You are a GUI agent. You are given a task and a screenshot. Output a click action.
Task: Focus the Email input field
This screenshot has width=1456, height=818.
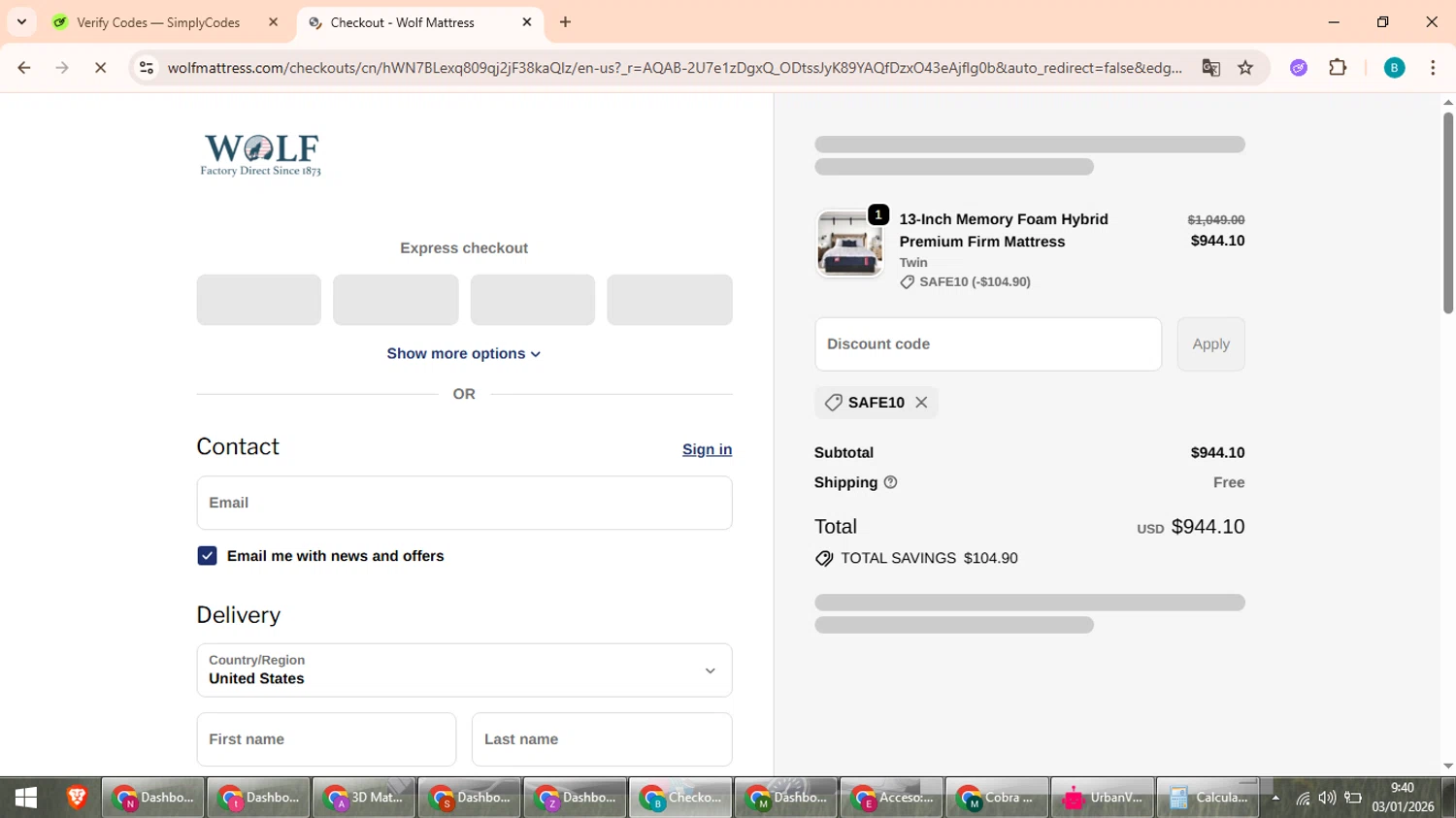464,503
